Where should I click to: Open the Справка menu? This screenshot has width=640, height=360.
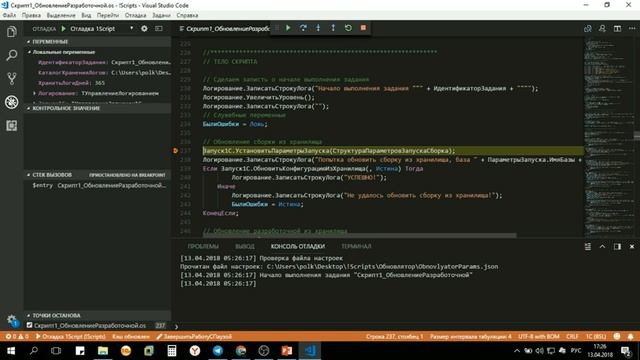(187, 15)
